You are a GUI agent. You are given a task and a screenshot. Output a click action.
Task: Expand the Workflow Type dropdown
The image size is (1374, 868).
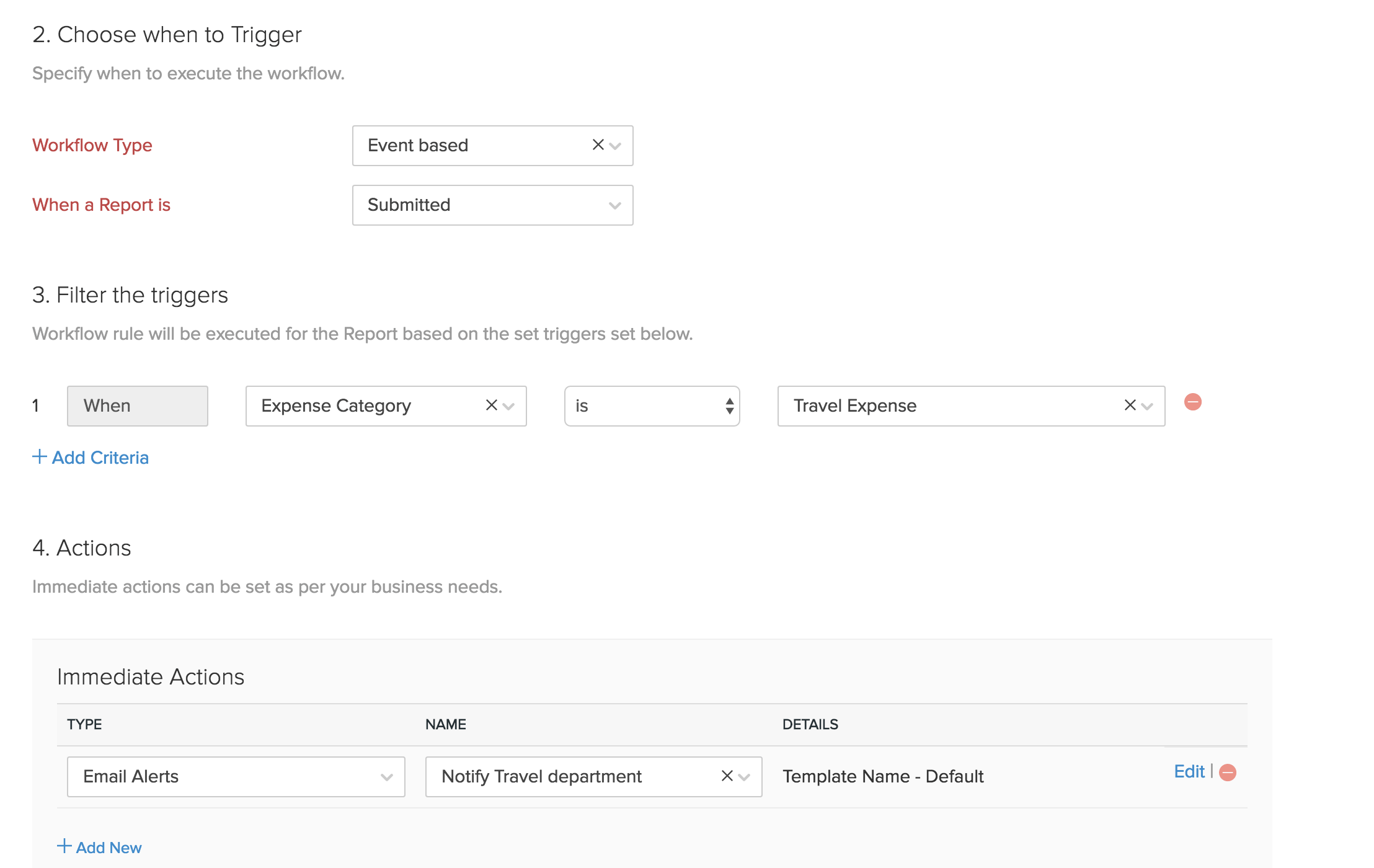pos(614,146)
